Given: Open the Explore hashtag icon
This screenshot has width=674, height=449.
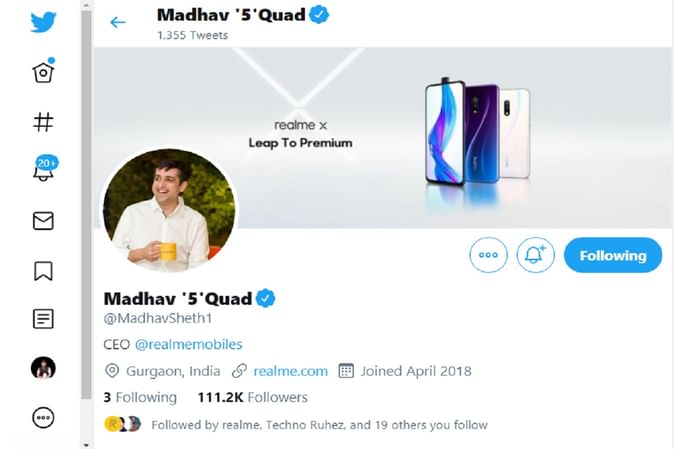Looking at the screenshot, I should (43, 122).
